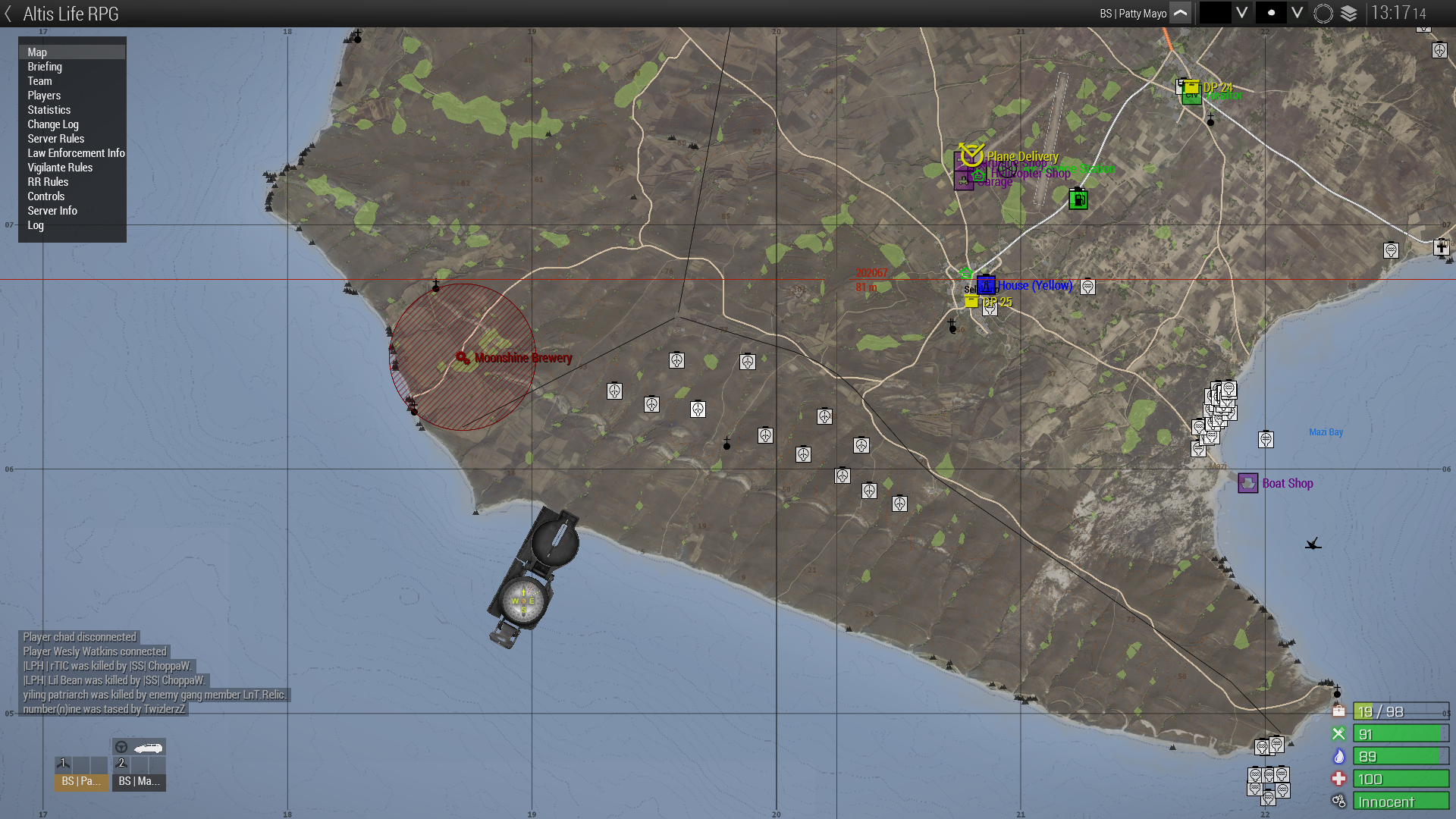Click the back arrow beside Altis Life RPG
Screen dimensions: 1456x819
point(8,14)
